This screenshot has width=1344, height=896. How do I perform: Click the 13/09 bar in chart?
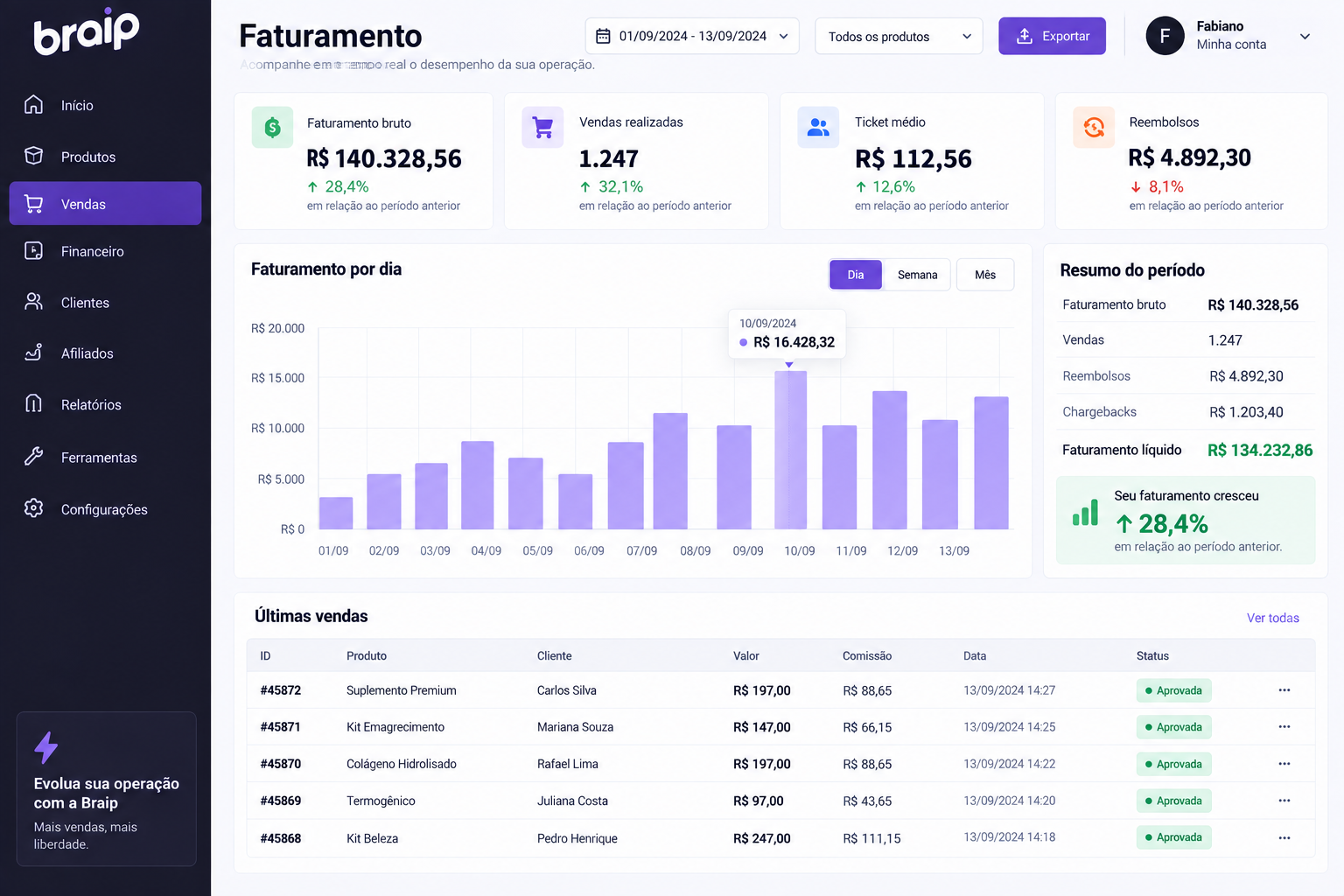[990, 463]
